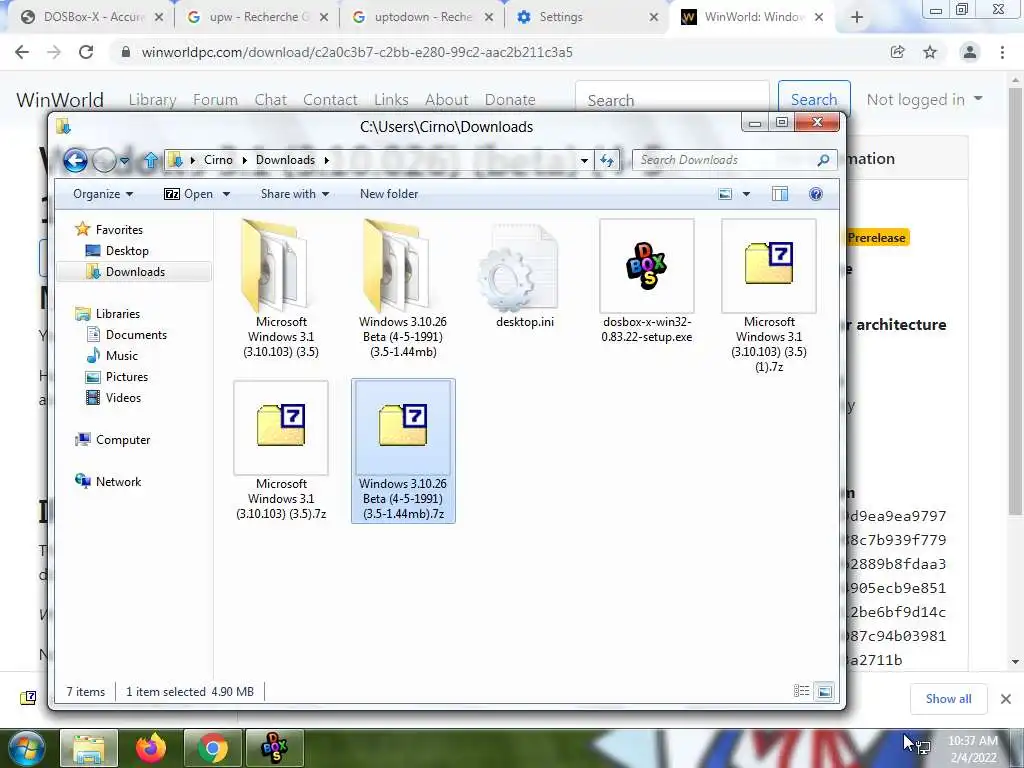1024x768 pixels.
Task: Select Windows 3.10.26 Beta (4-5-1991) (3.5-1.44mb).7z archive
Action: (403, 451)
